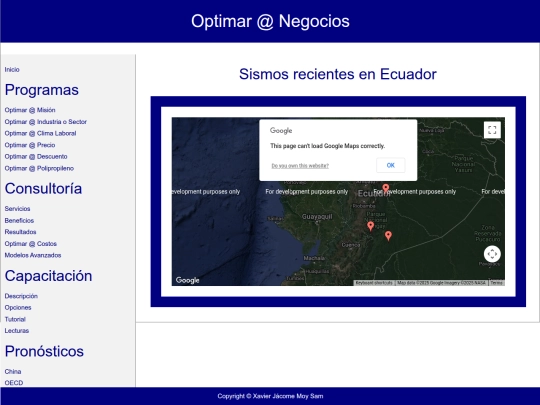Image resolution: width=540 pixels, height=405 pixels.
Task: Open 'Do you own this website?' link
Action: (300, 166)
